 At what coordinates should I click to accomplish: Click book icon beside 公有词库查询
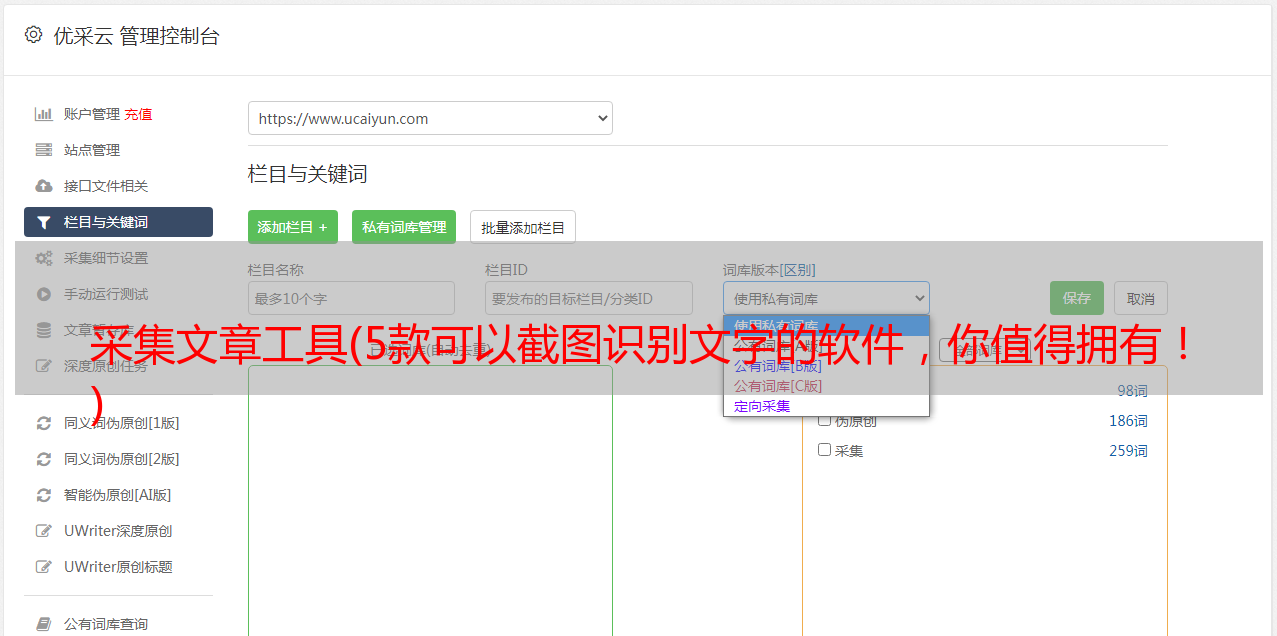(43, 624)
